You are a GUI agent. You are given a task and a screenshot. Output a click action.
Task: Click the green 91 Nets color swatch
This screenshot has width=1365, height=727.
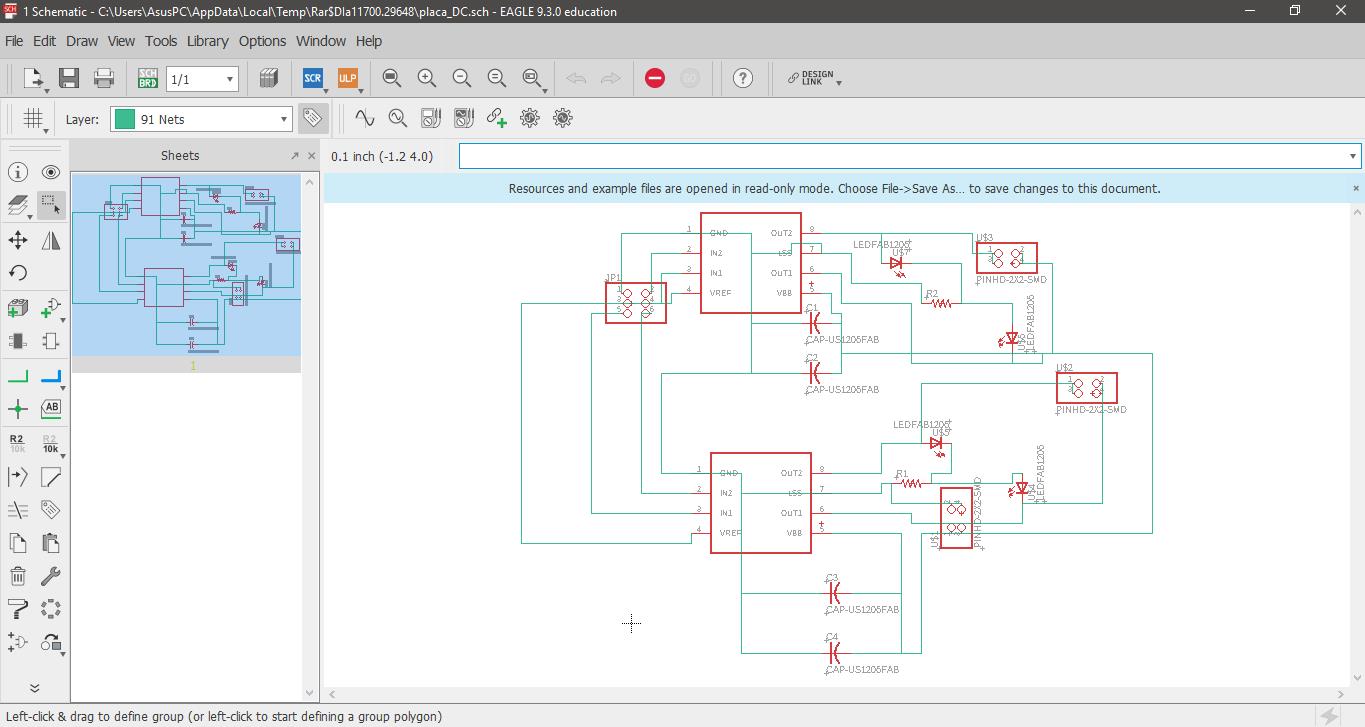coord(125,119)
